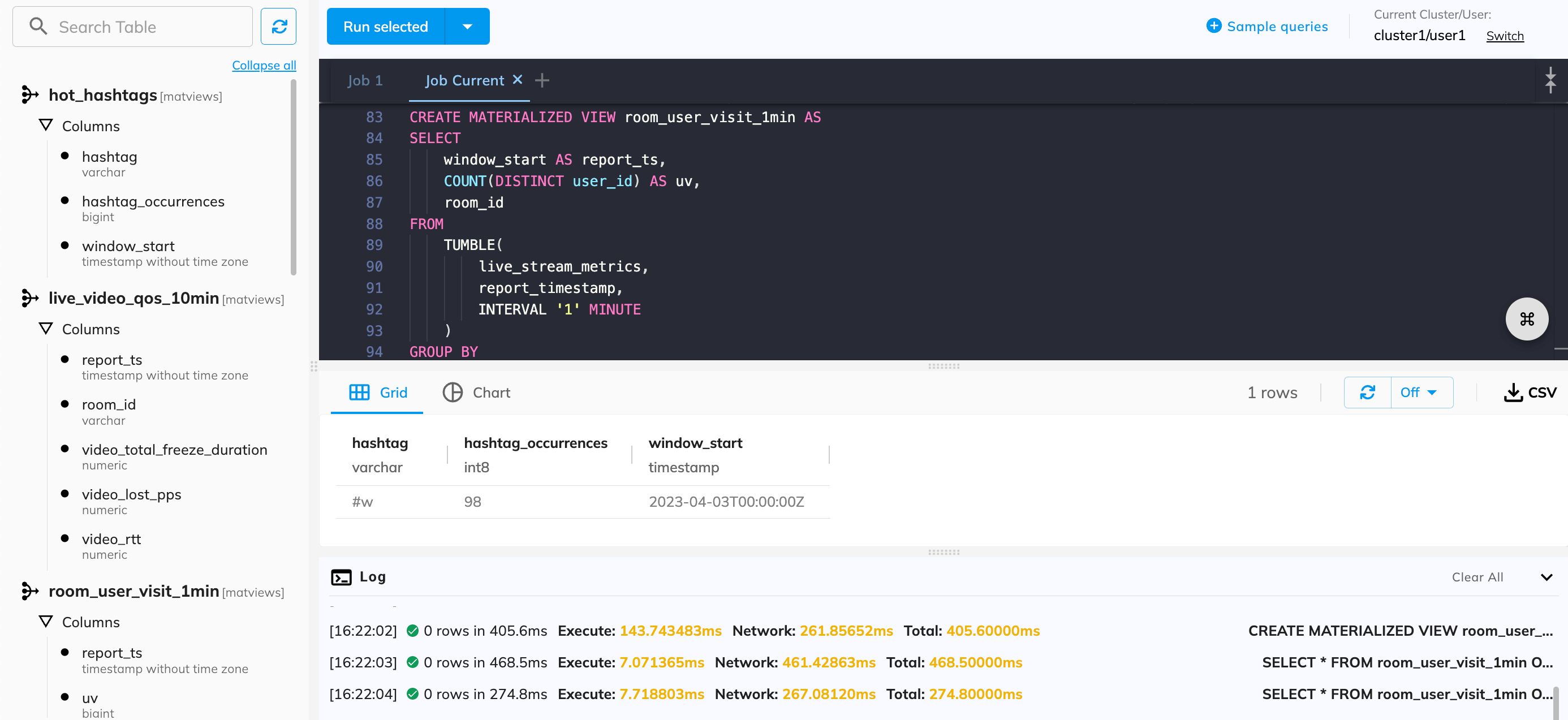Click the plus icon to add new job tab

(542, 80)
